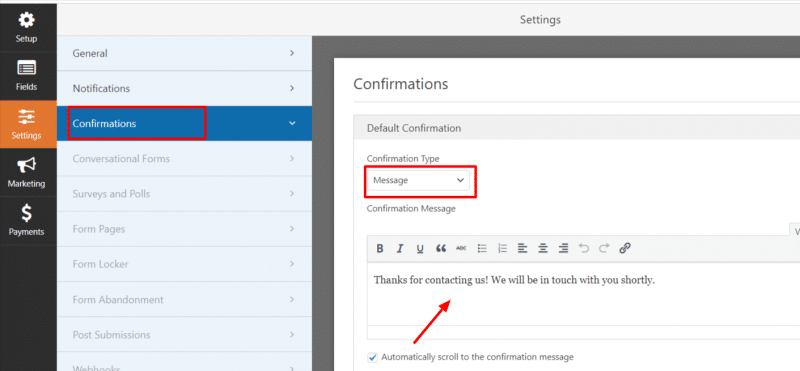This screenshot has height=371, width=800.
Task: Expand the Form Abandonment chevron
Action: [x=292, y=300]
